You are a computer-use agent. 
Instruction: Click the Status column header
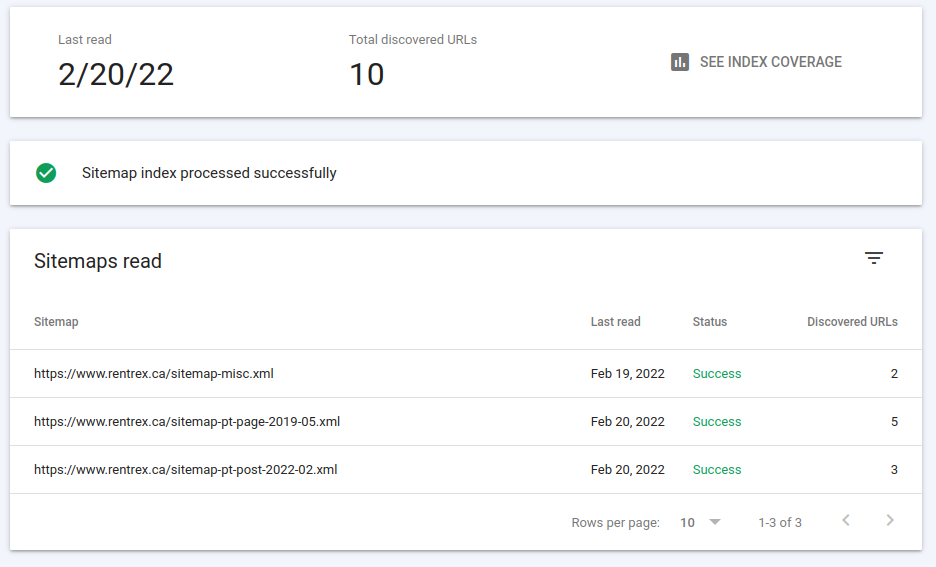click(x=710, y=322)
